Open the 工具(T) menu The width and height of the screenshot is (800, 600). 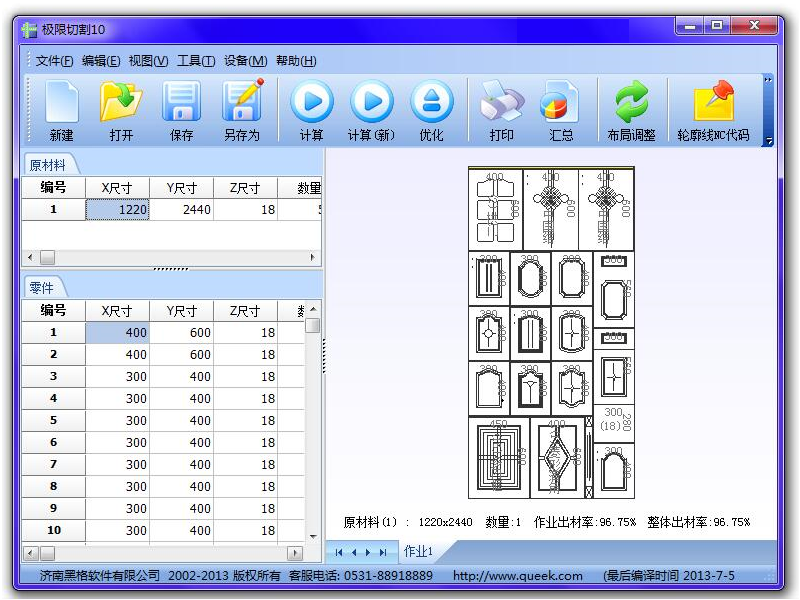[196, 61]
